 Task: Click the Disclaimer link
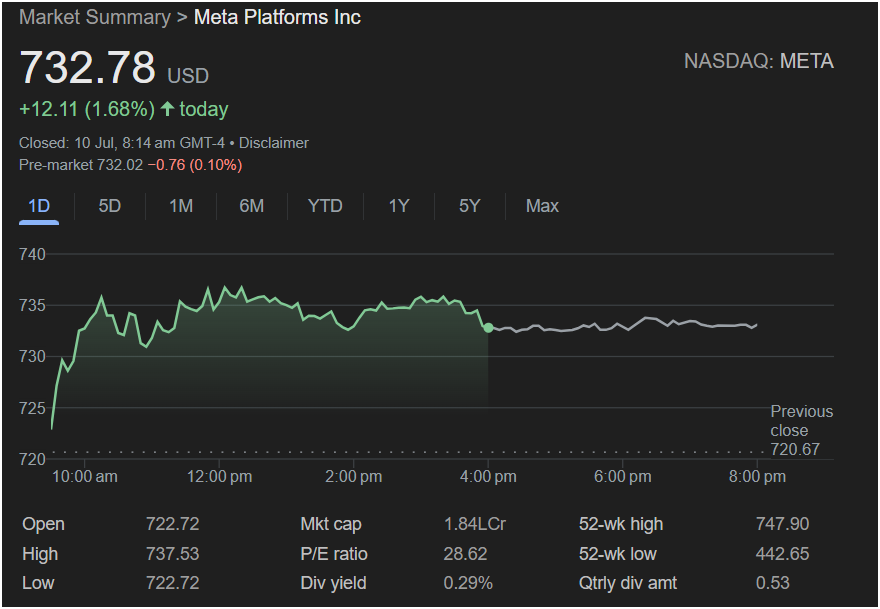click(274, 143)
